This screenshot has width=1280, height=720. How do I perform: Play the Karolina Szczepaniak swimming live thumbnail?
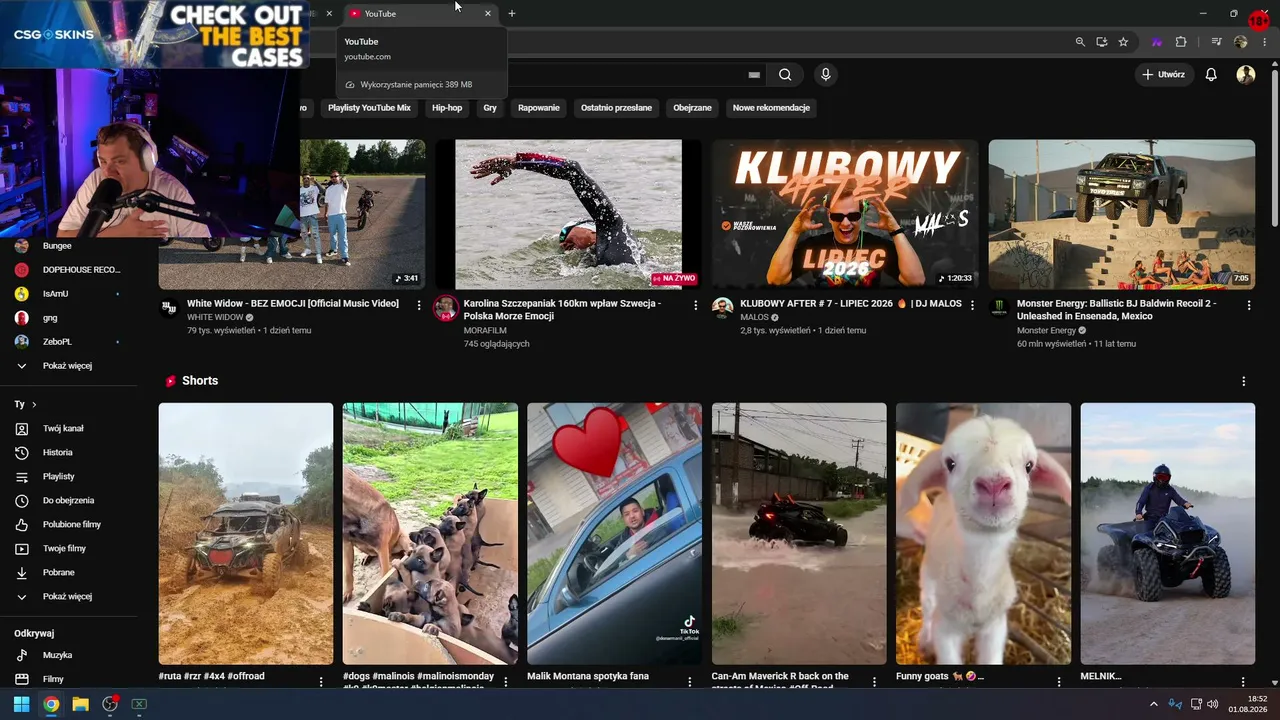coord(568,214)
